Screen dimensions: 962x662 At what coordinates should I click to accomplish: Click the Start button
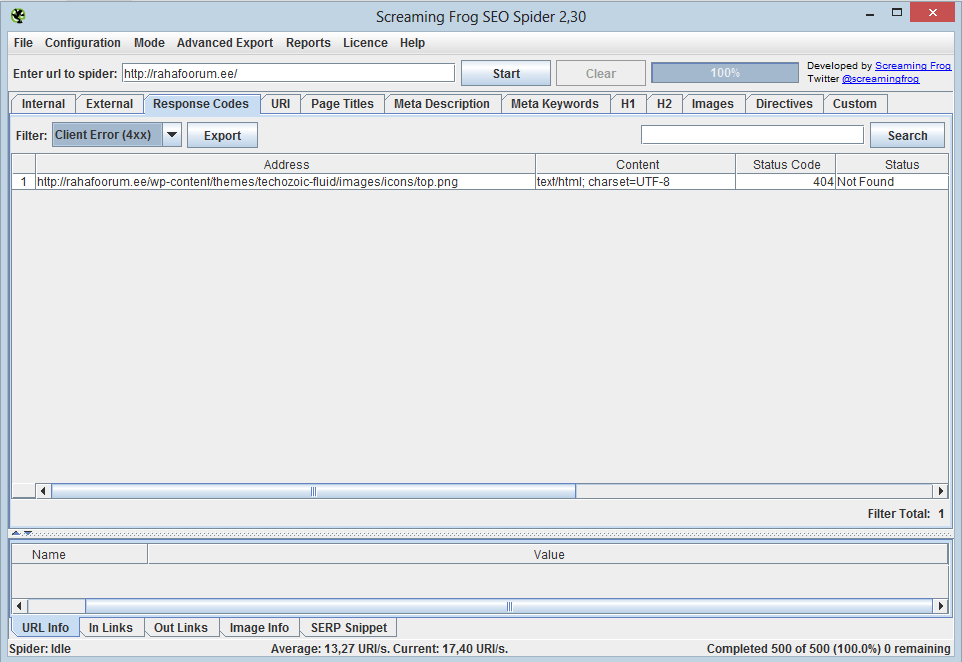tap(506, 73)
